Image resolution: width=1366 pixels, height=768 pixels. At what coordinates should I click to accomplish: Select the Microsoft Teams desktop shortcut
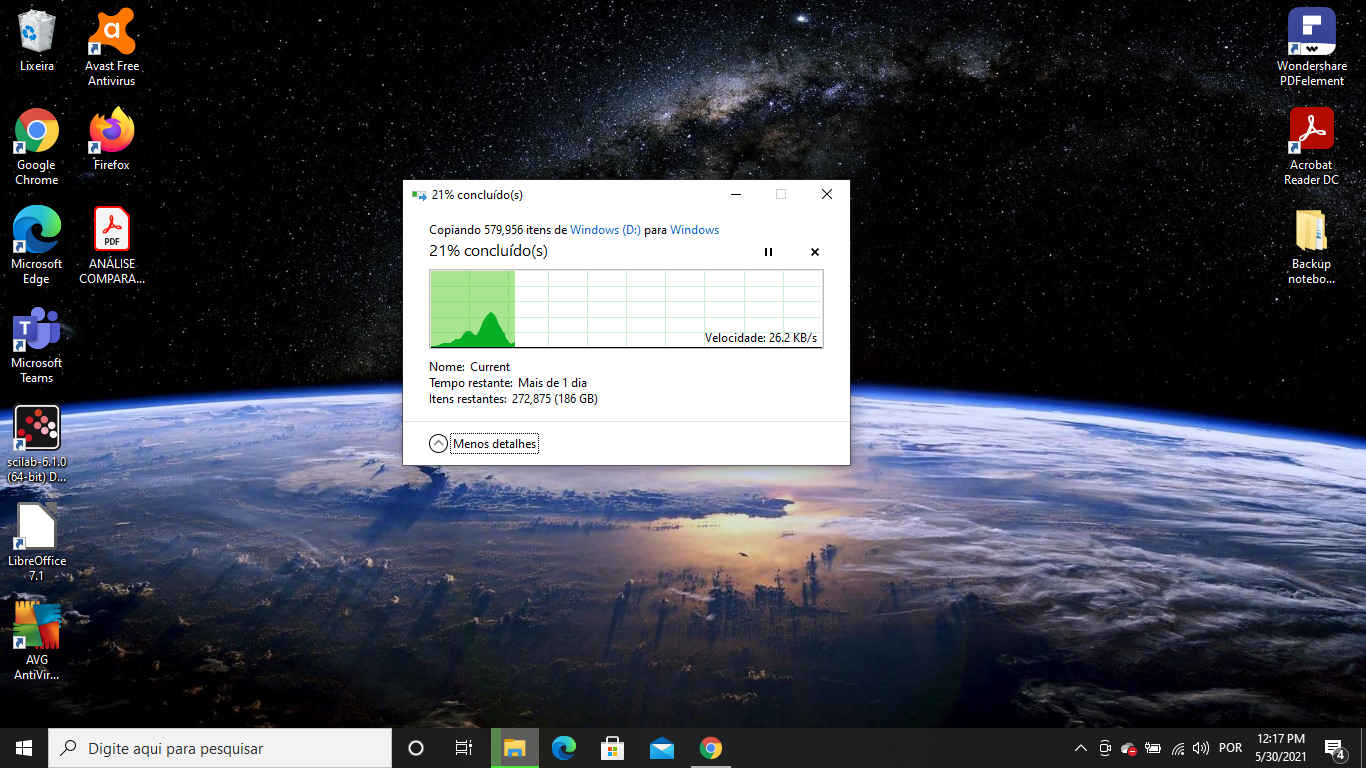tap(37, 345)
